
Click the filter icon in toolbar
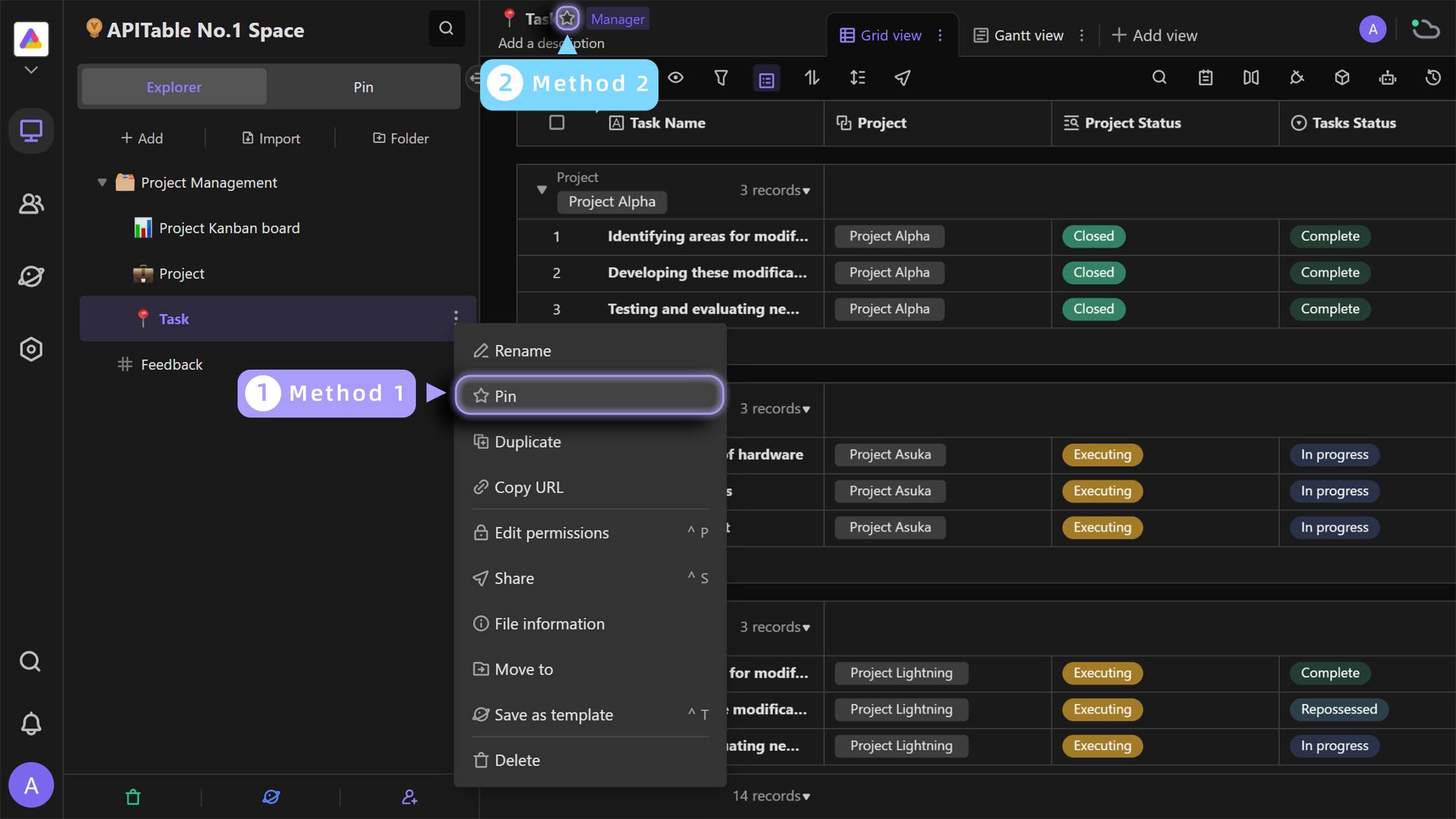(721, 78)
